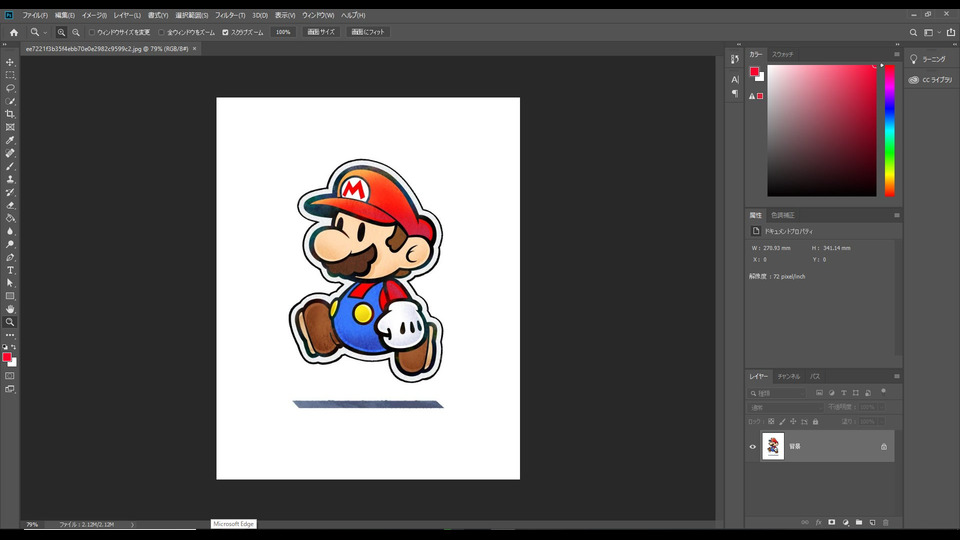The width and height of the screenshot is (960, 540).
Task: Select the History Brush tool
Action: [x=10, y=192]
